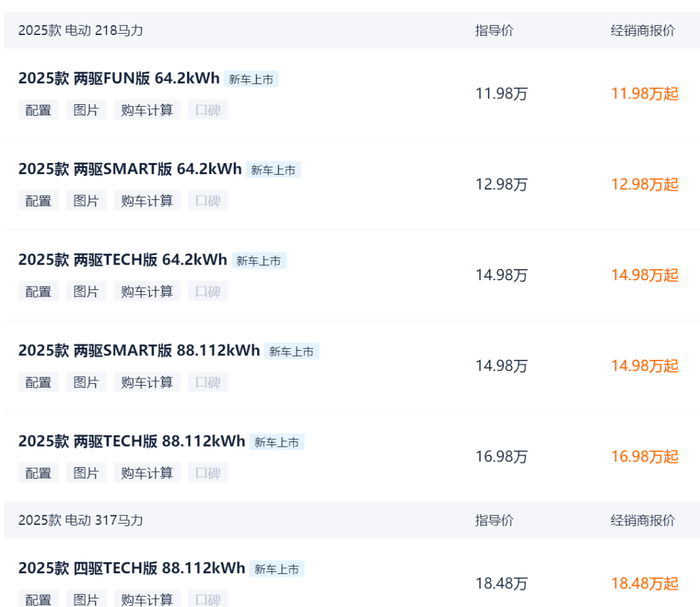Open 购车计算 for 两驱TECH版 88.112kWh
This screenshot has width=700, height=607.
click(147, 473)
